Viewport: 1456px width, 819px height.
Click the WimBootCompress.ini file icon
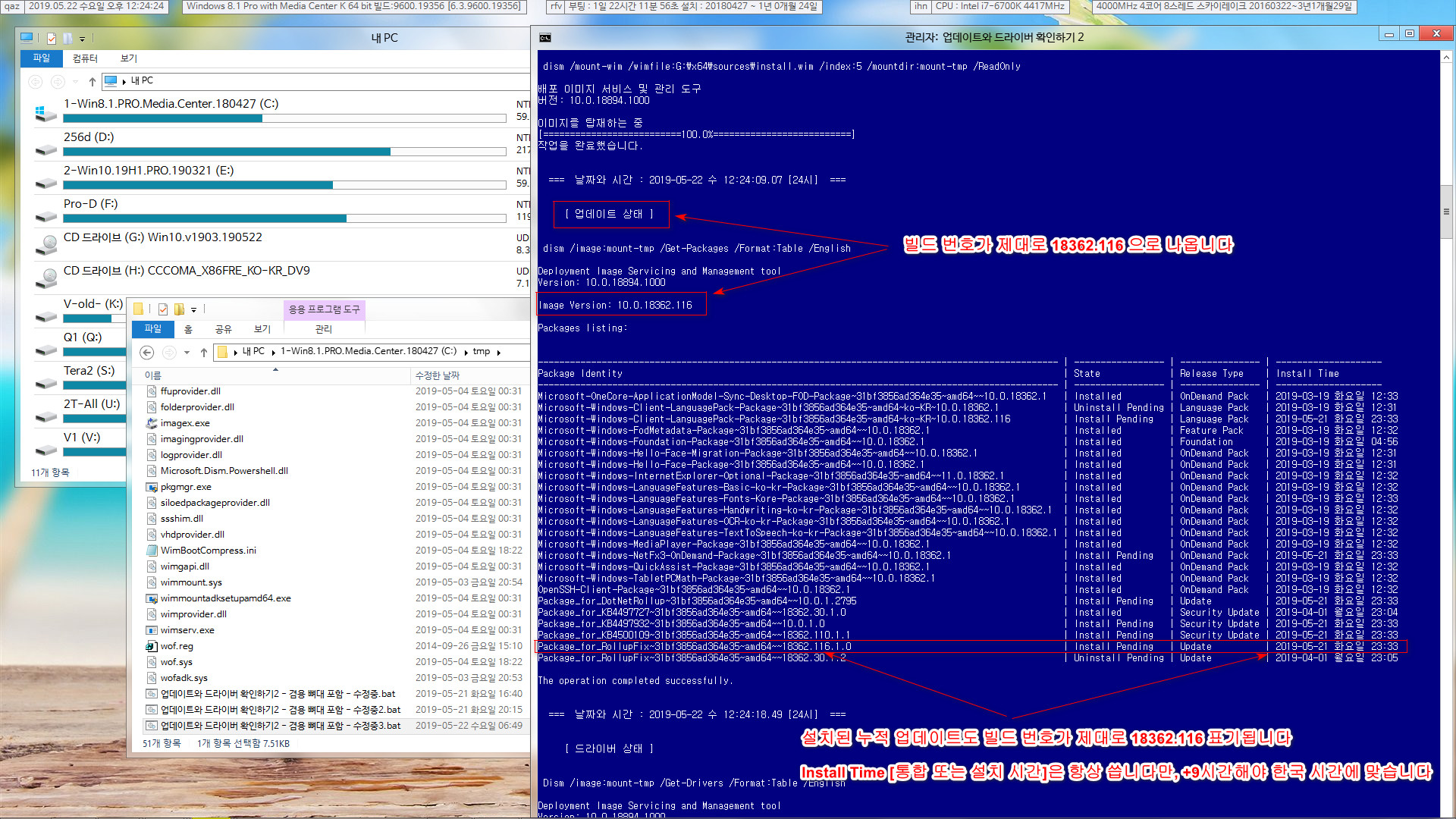coord(152,551)
